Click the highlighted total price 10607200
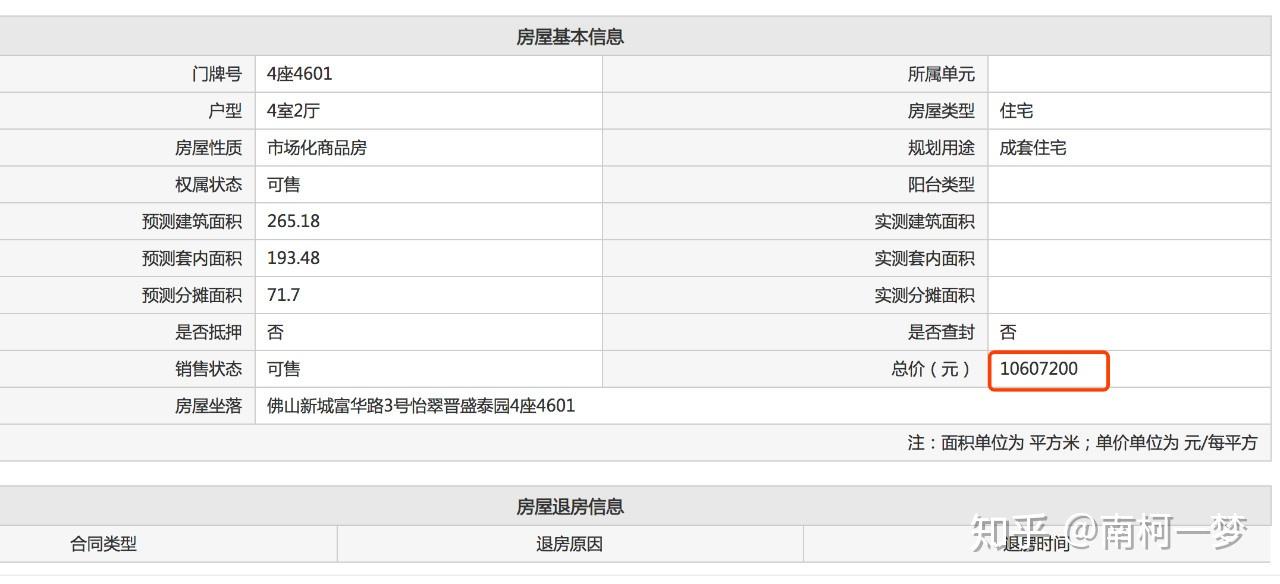1280x584 pixels. [x=1039, y=369]
